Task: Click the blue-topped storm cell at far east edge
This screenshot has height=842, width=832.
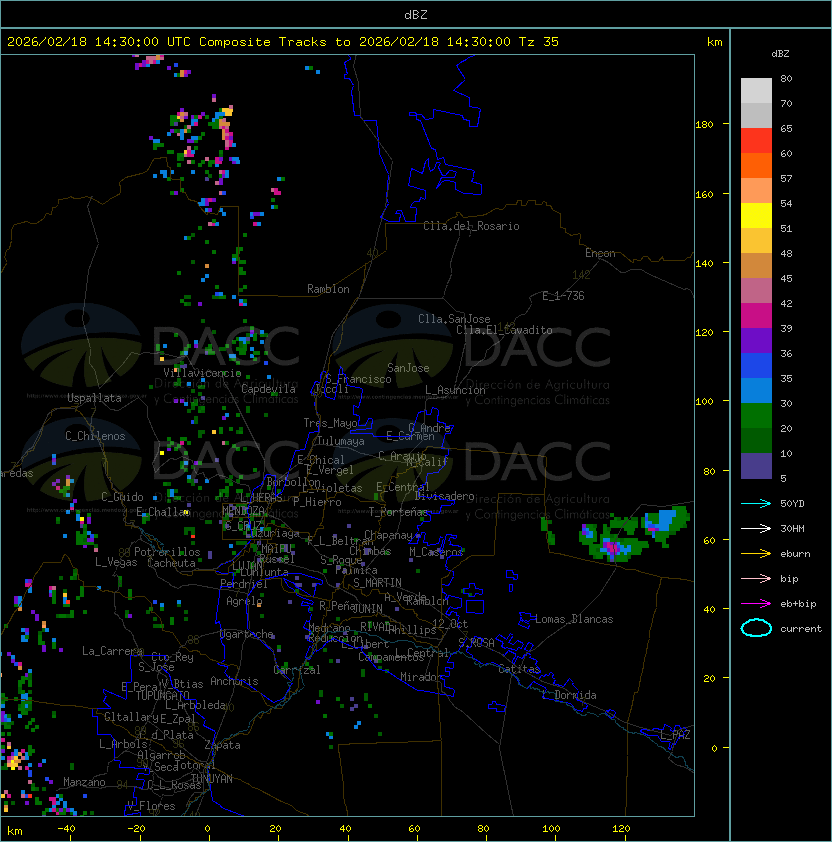Action: (666, 524)
